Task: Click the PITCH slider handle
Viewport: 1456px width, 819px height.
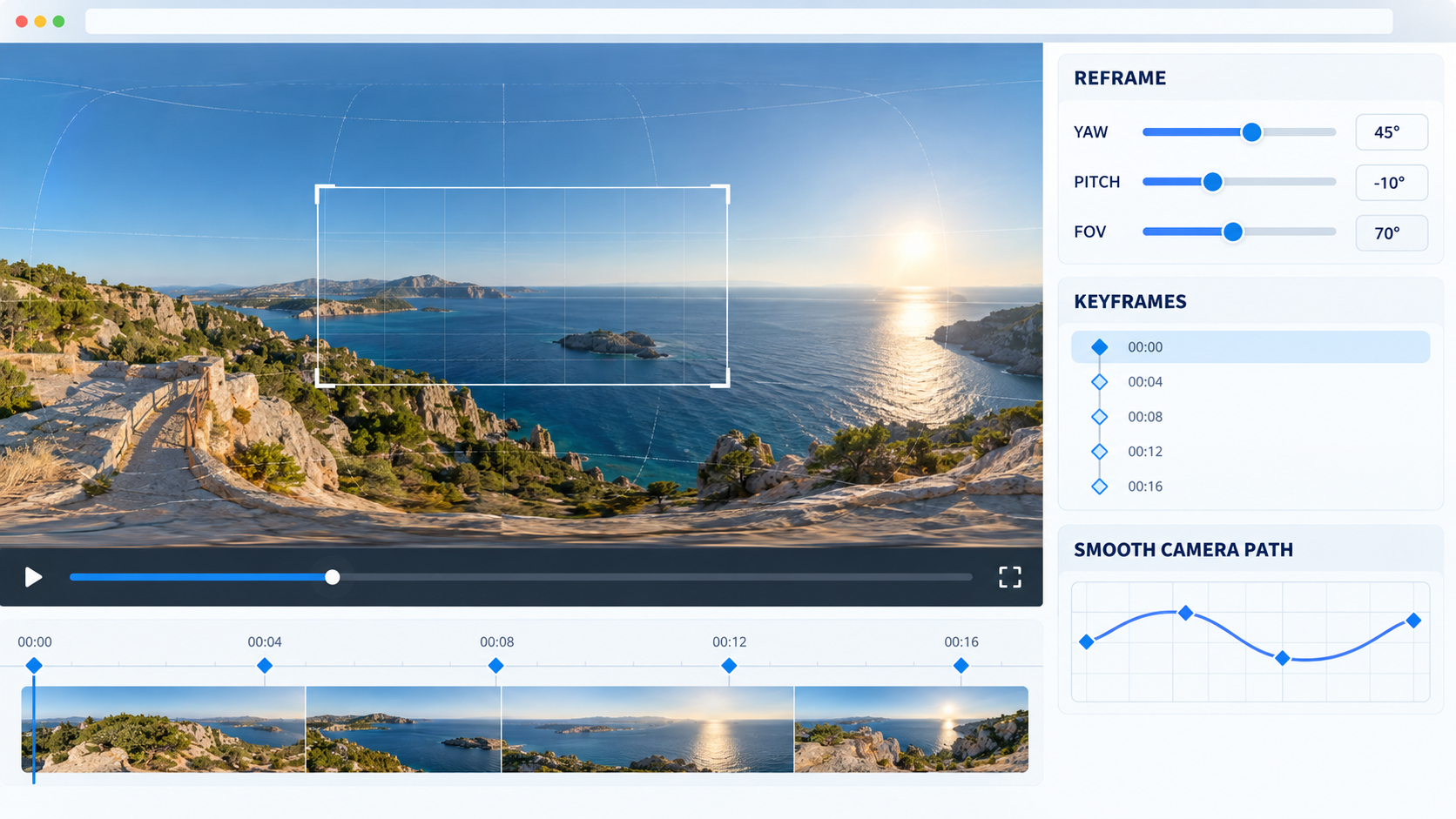Action: click(x=1212, y=182)
